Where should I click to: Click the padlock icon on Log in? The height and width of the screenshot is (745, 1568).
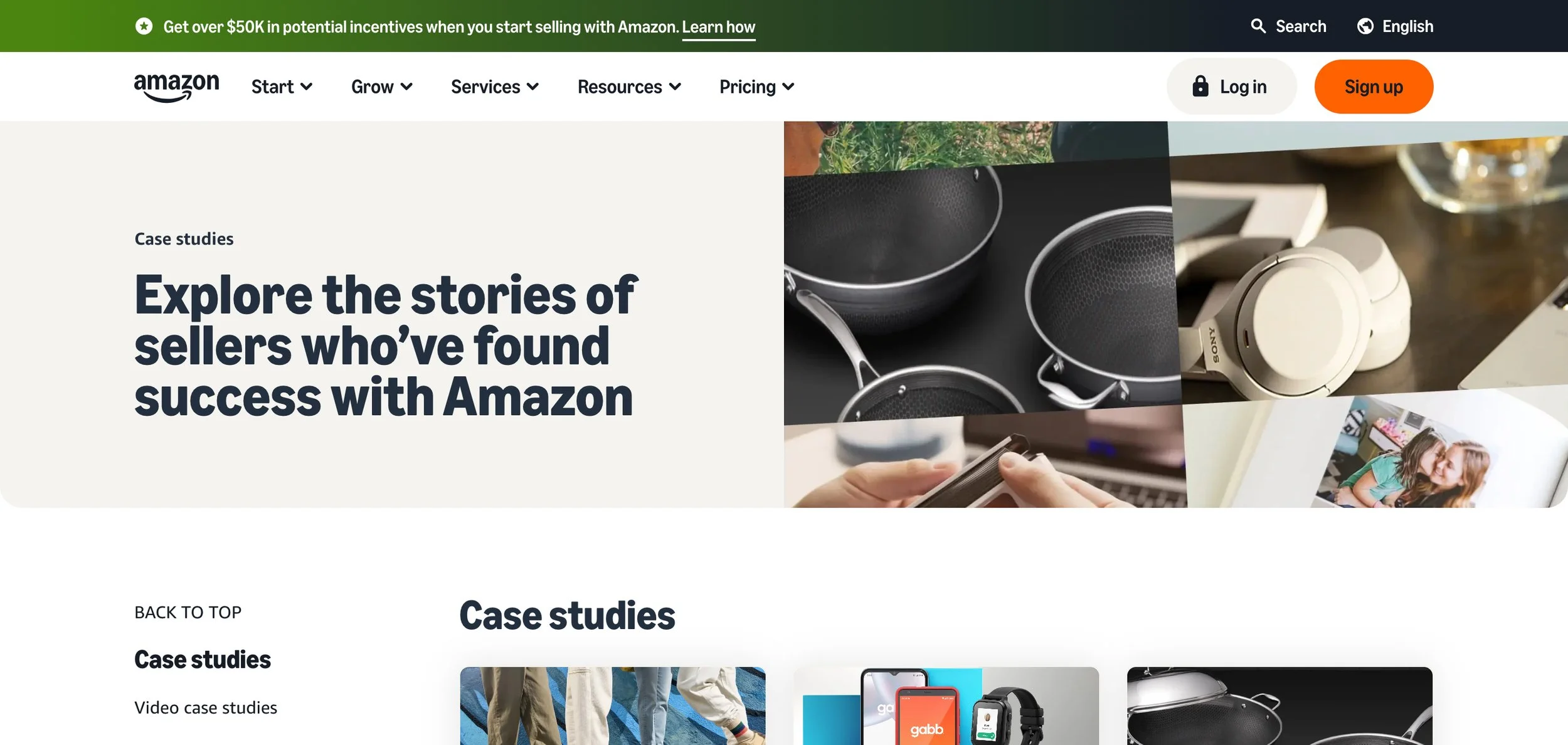pyautogui.click(x=1200, y=86)
